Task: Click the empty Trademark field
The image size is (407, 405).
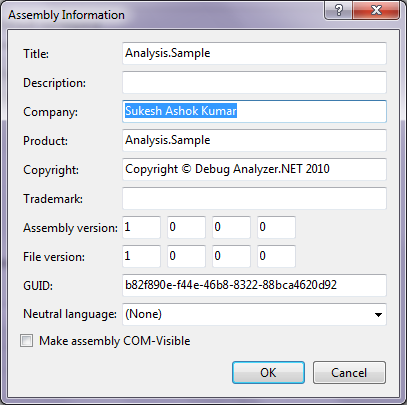Action: click(x=254, y=198)
